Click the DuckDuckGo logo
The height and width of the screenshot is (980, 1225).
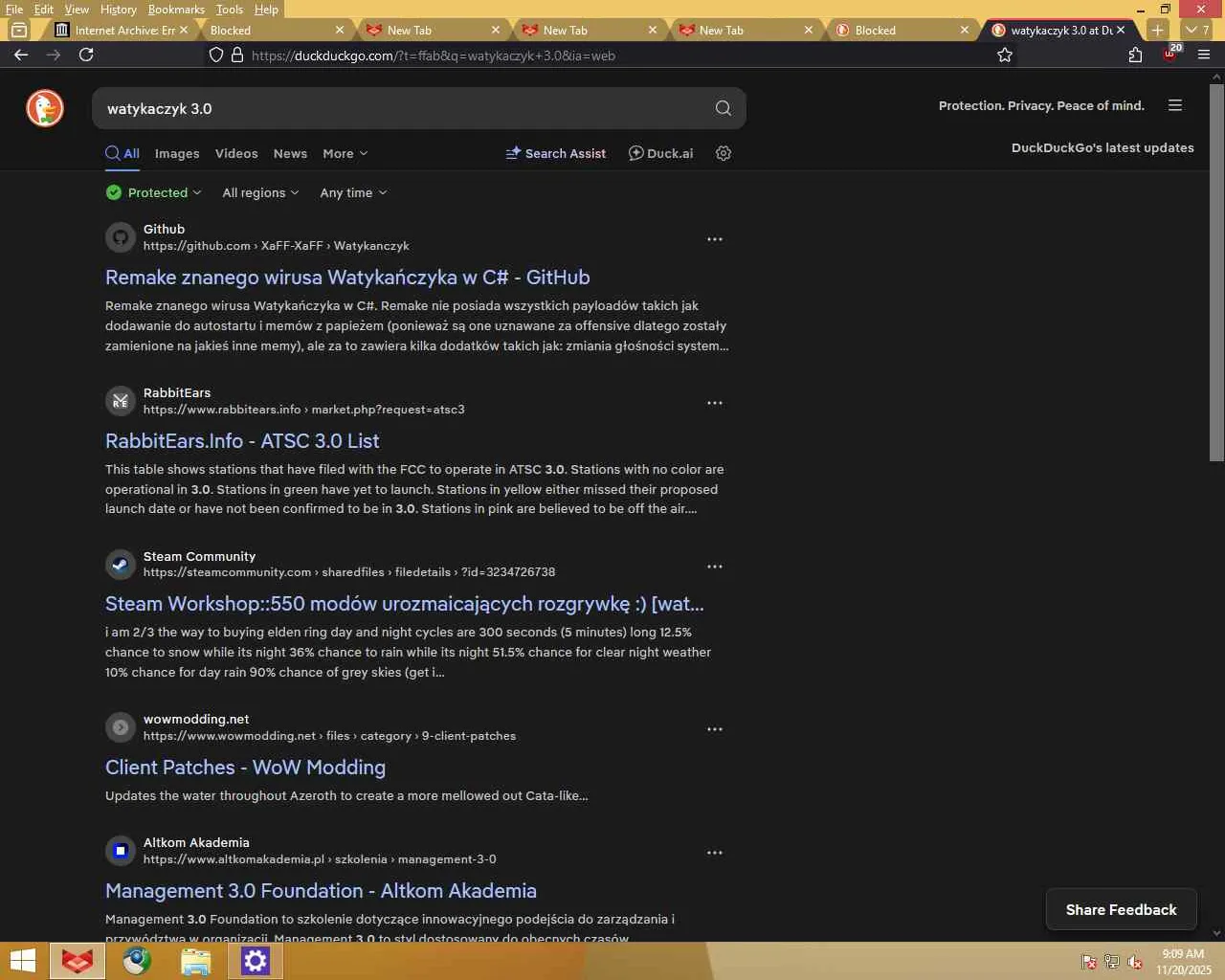click(x=45, y=108)
